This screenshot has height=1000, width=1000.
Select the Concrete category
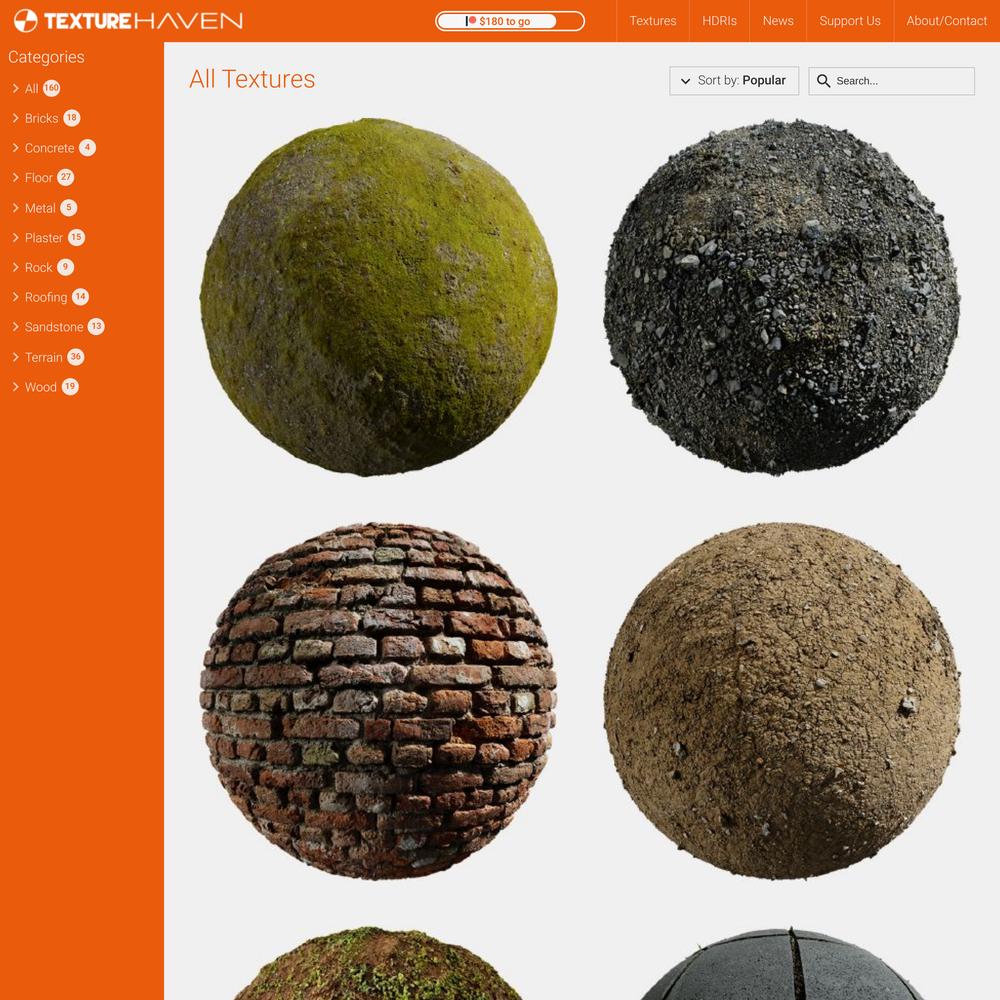click(50, 148)
